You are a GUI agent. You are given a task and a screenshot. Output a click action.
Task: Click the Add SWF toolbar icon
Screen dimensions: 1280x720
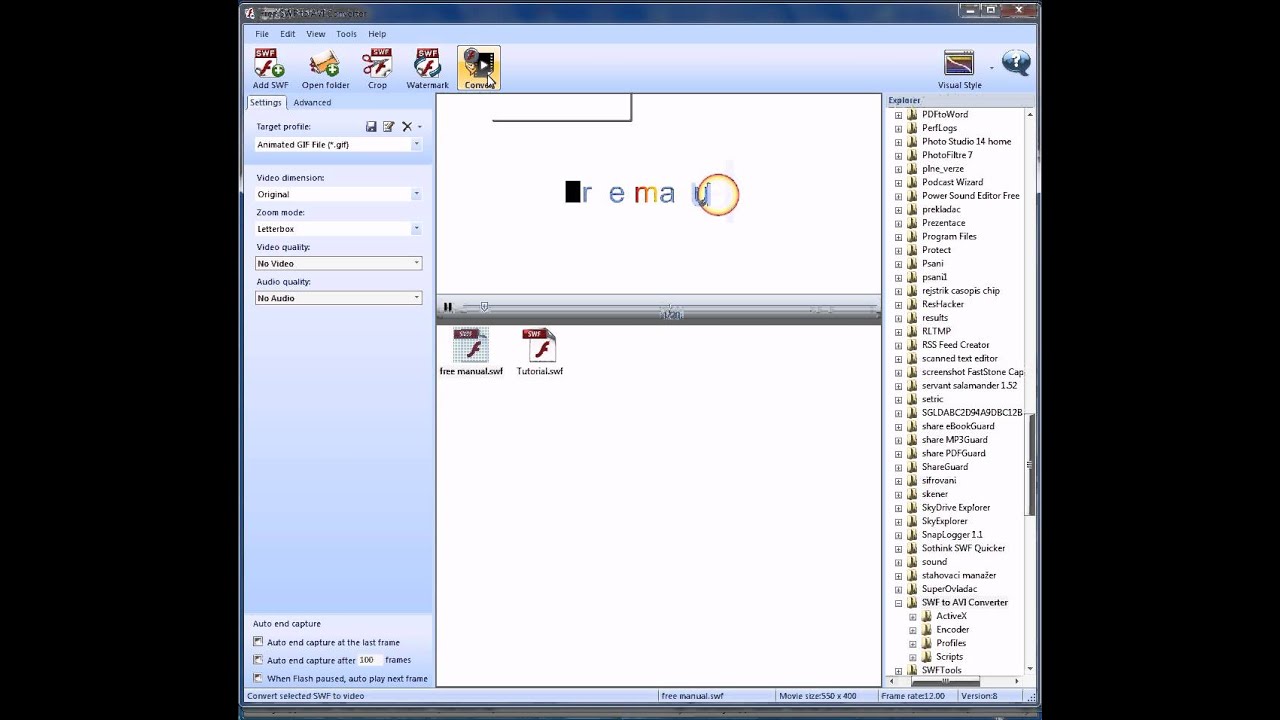269,64
